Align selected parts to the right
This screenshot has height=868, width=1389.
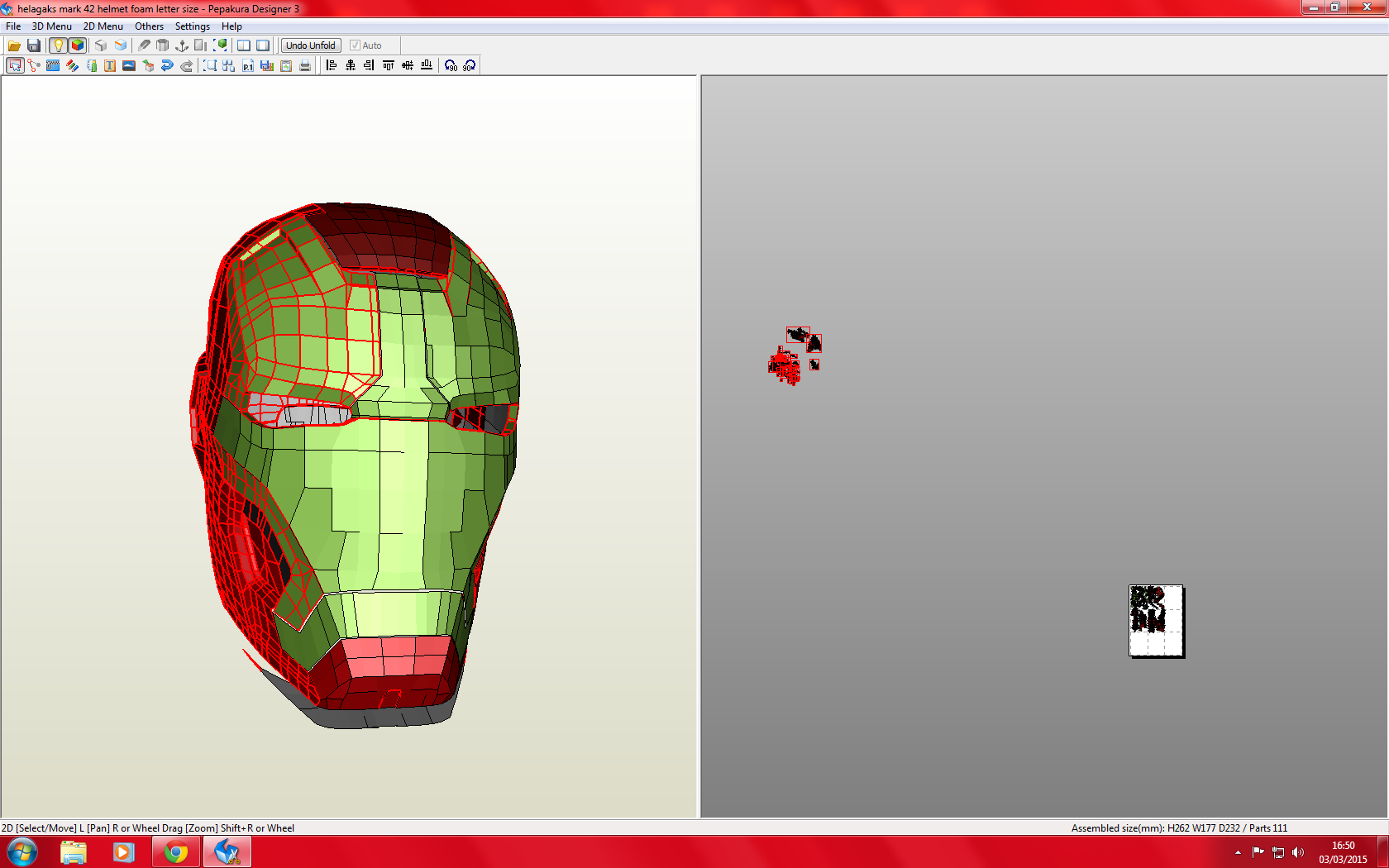pyautogui.click(x=370, y=65)
